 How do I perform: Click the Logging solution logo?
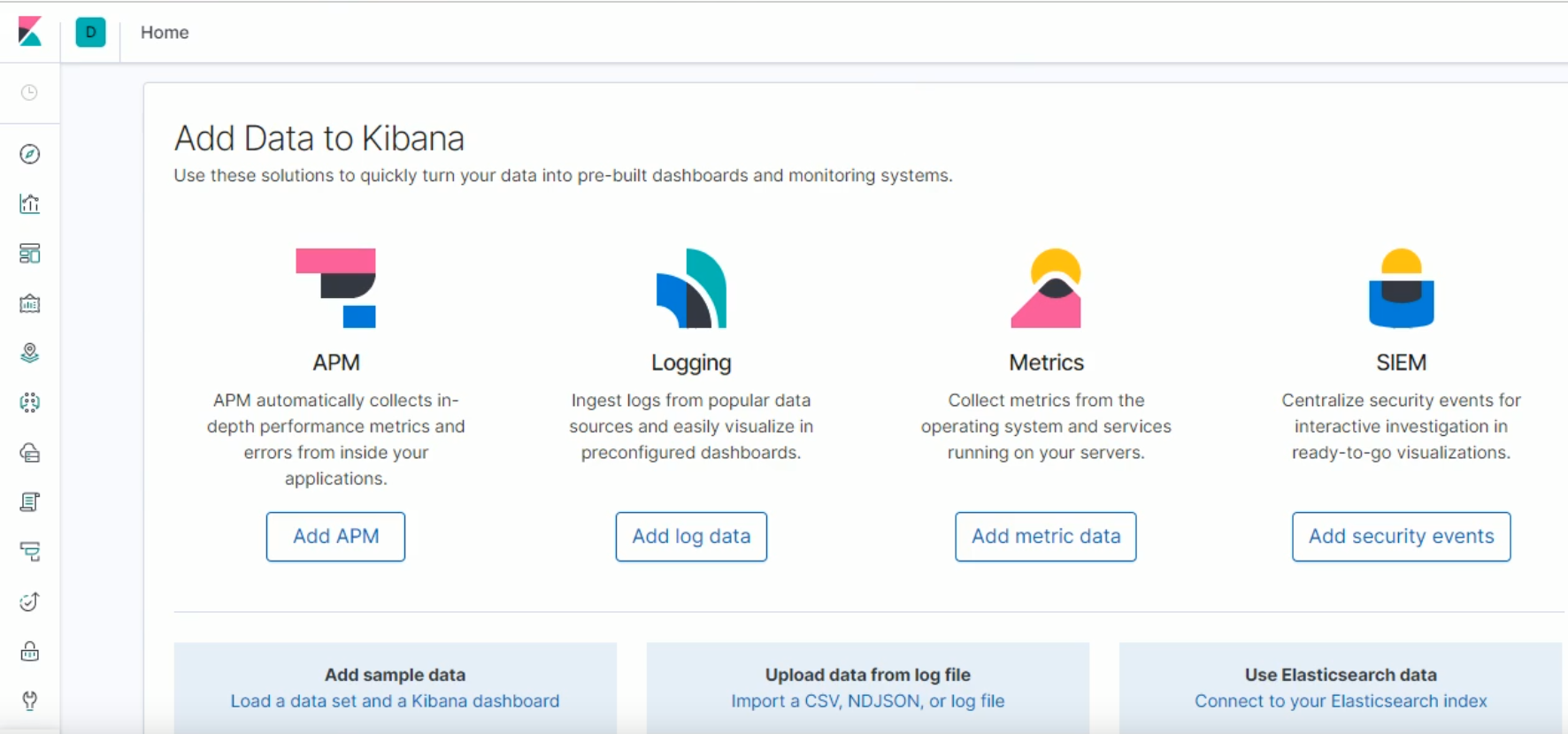pos(691,288)
